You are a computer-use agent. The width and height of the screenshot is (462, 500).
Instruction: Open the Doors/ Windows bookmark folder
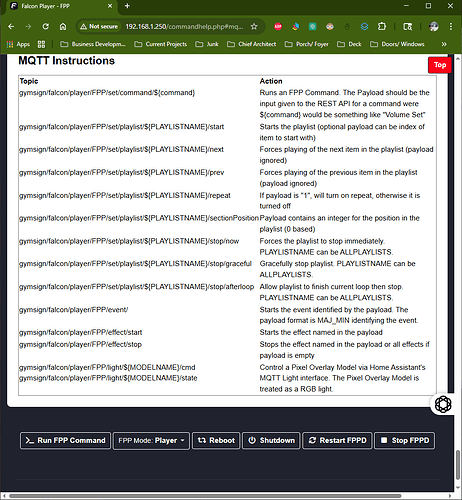(397, 44)
